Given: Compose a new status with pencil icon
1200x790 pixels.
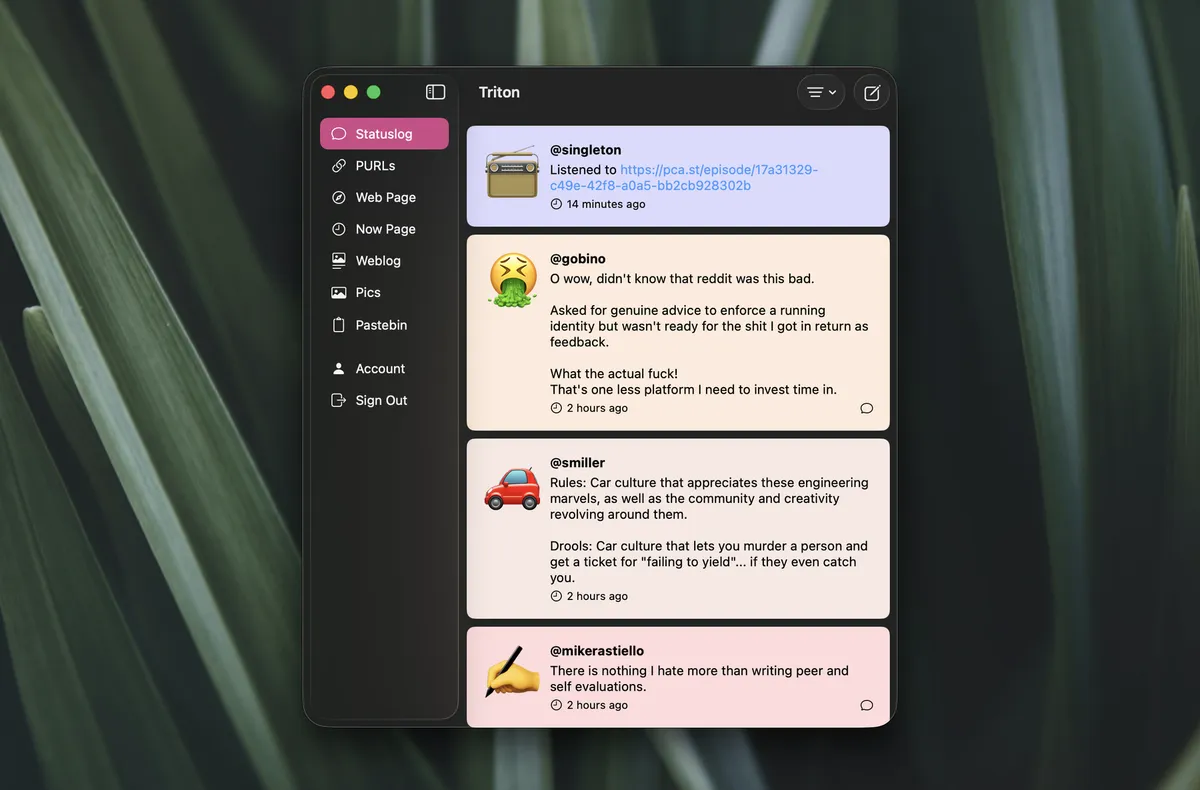Looking at the screenshot, I should pyautogui.click(x=872, y=92).
